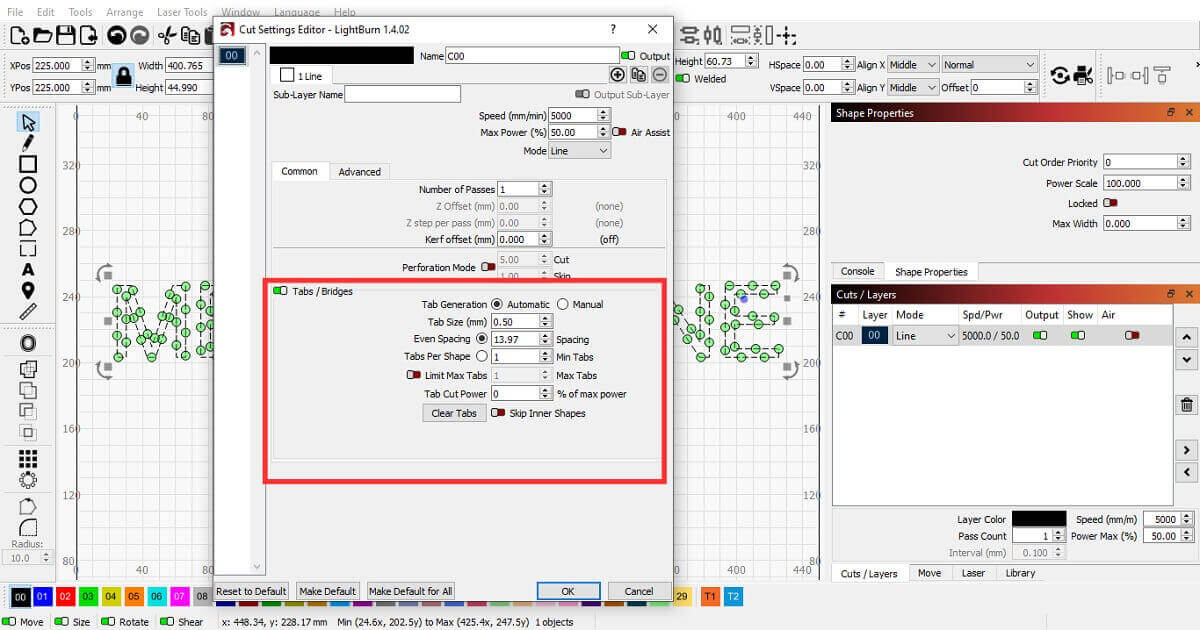
Task: Switch to the Advanced tab
Action: point(360,172)
